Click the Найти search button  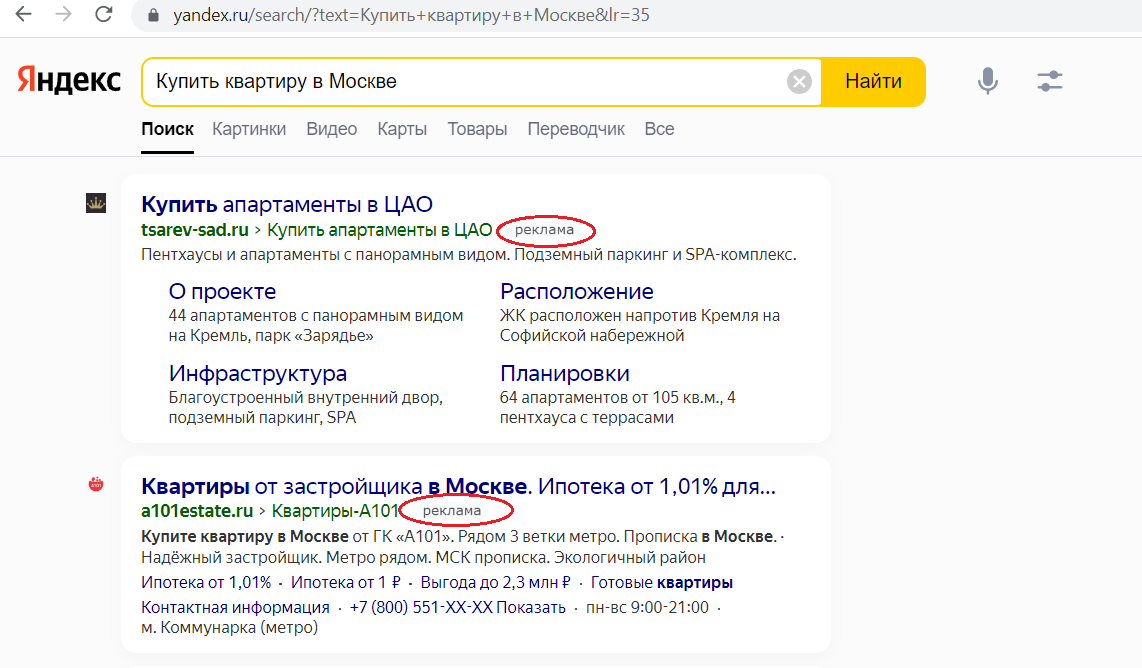tap(873, 82)
